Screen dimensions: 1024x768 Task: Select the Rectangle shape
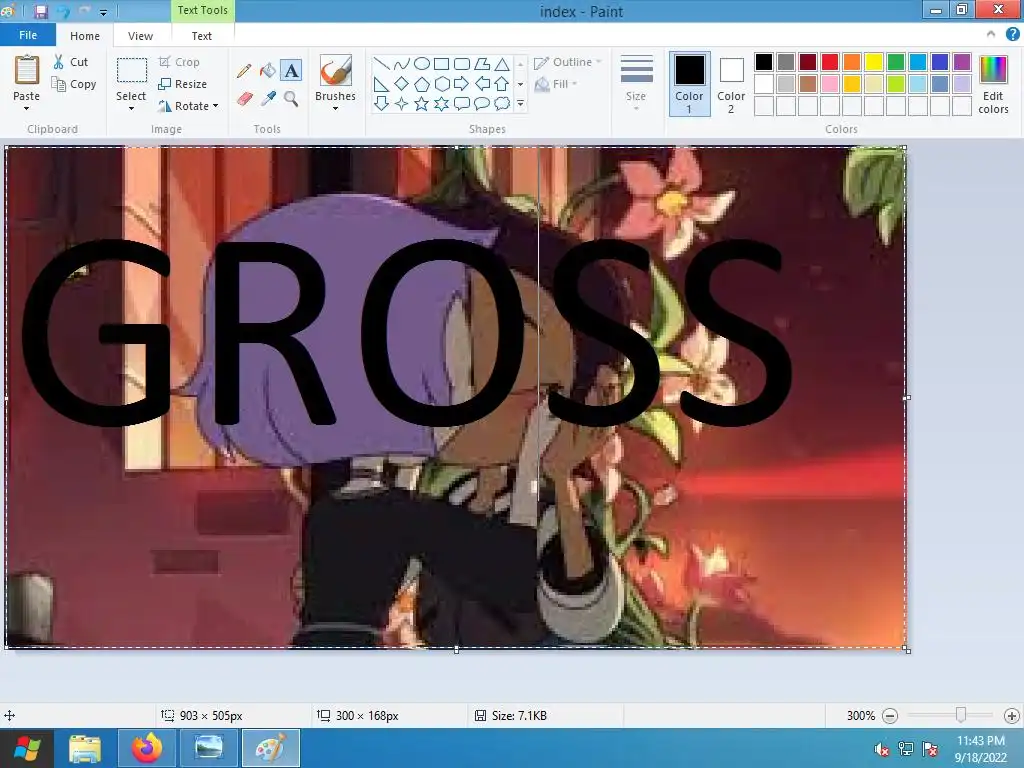click(x=442, y=64)
